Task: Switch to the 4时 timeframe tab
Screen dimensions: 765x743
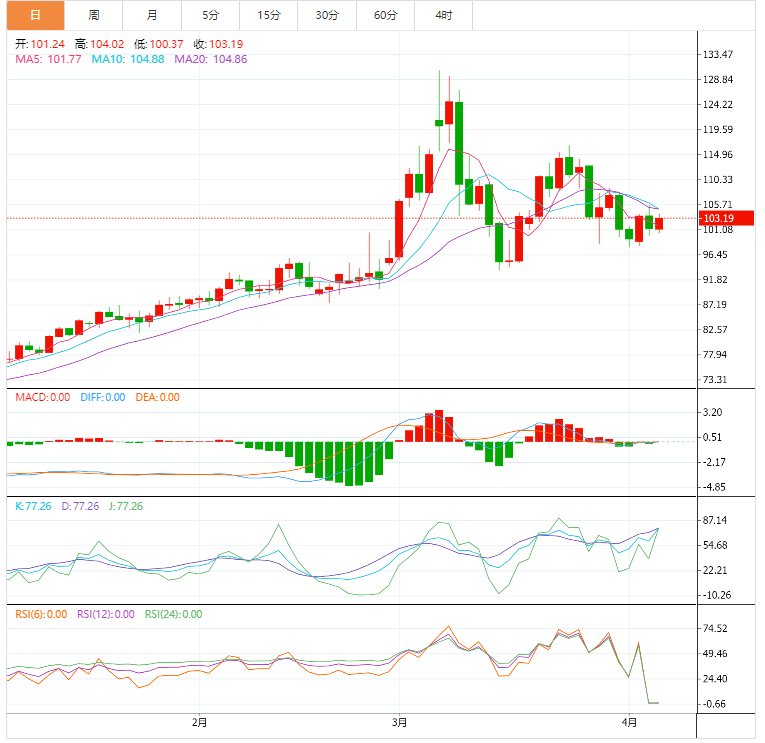Action: click(x=443, y=15)
